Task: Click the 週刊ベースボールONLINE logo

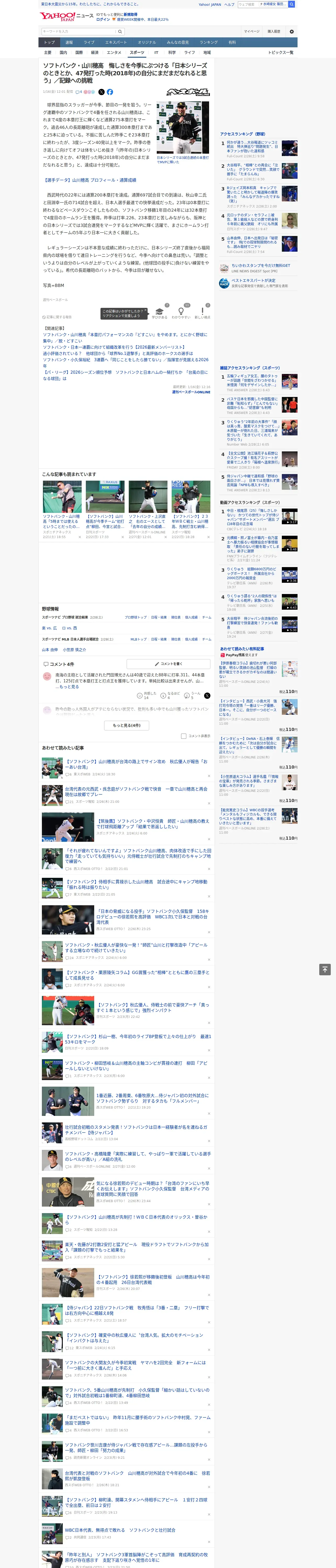Action: point(188,92)
